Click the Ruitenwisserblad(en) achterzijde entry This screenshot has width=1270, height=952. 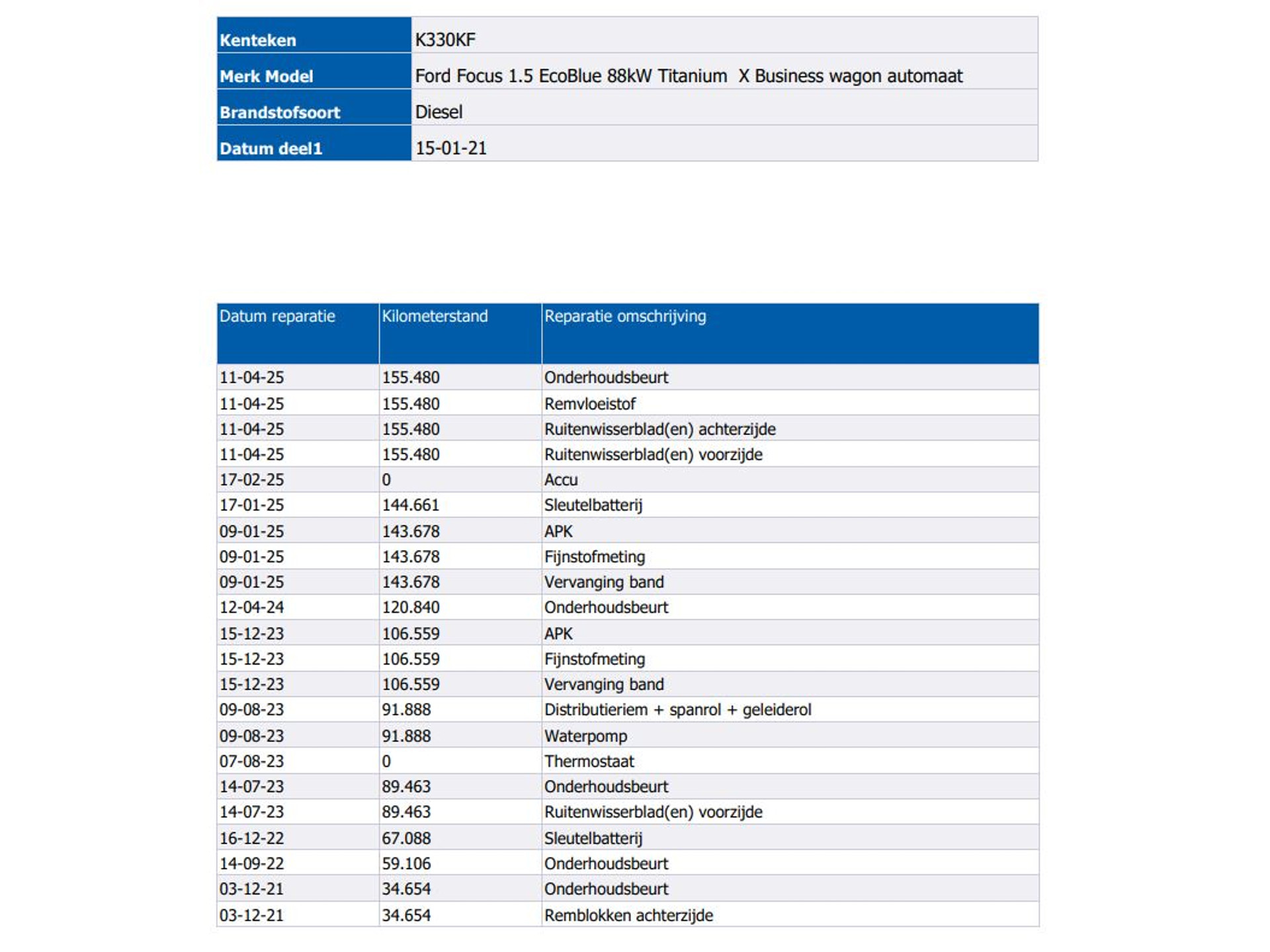tap(659, 429)
